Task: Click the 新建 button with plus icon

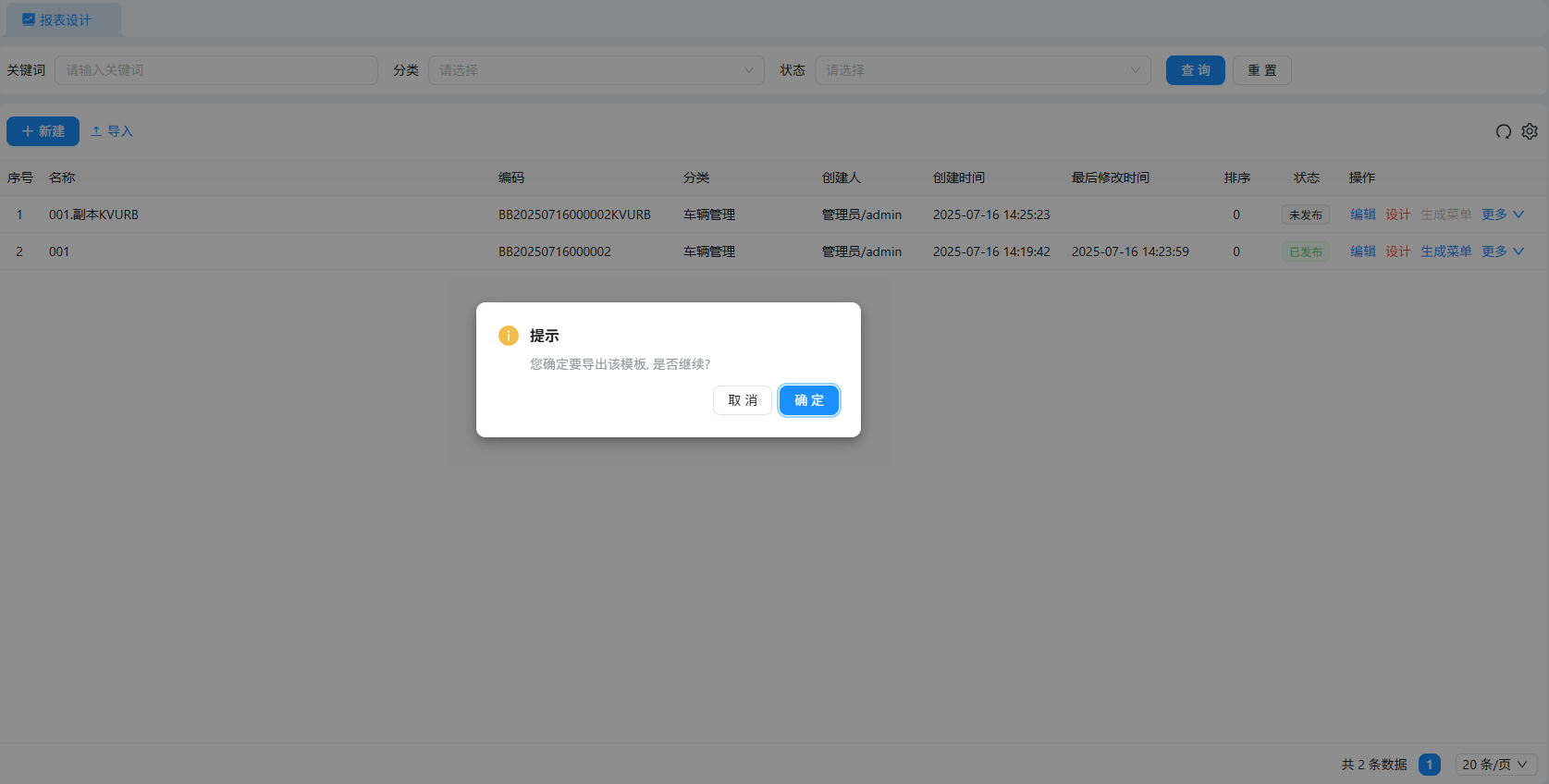Action: pyautogui.click(x=43, y=131)
